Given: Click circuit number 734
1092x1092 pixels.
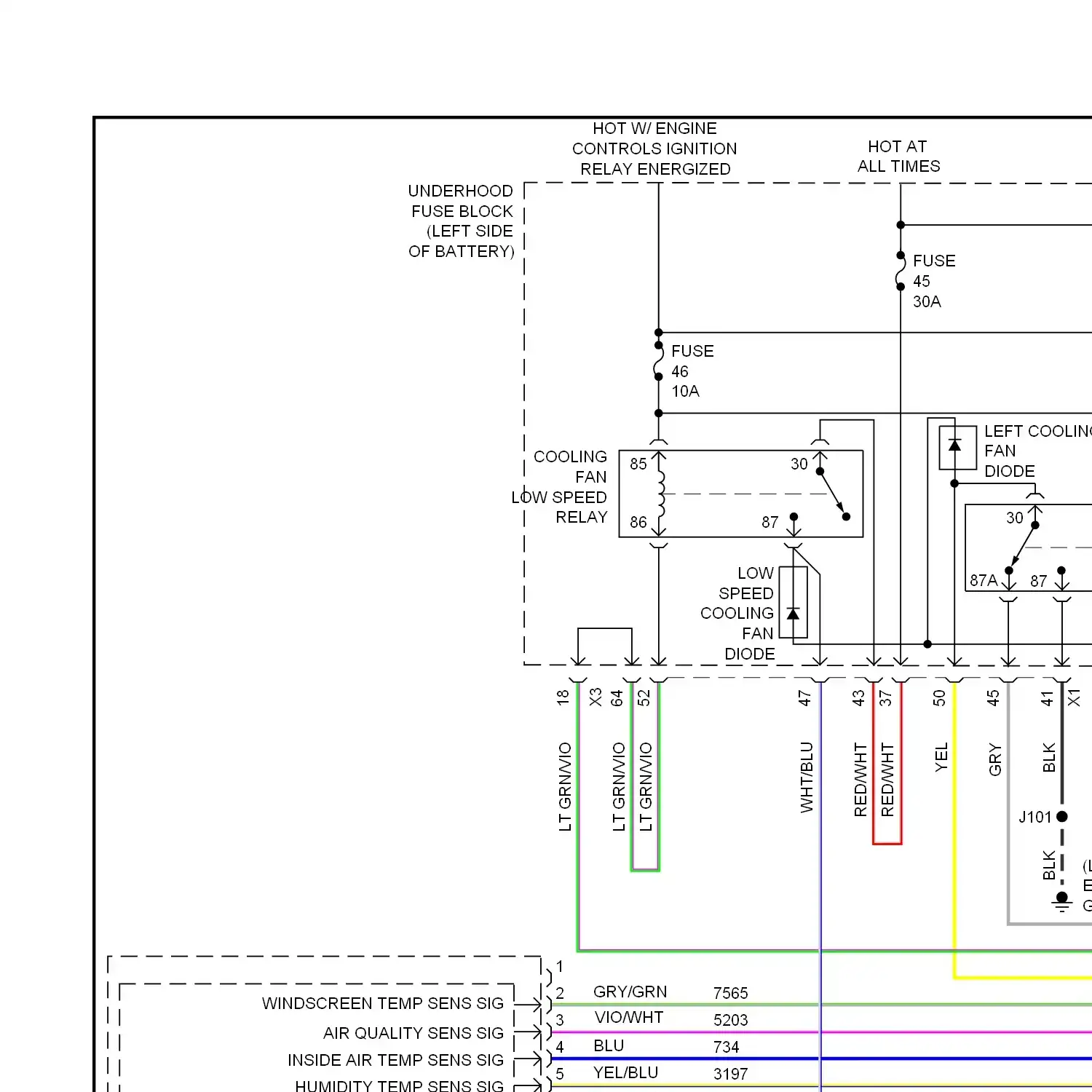Looking at the screenshot, I should coord(726,1047).
